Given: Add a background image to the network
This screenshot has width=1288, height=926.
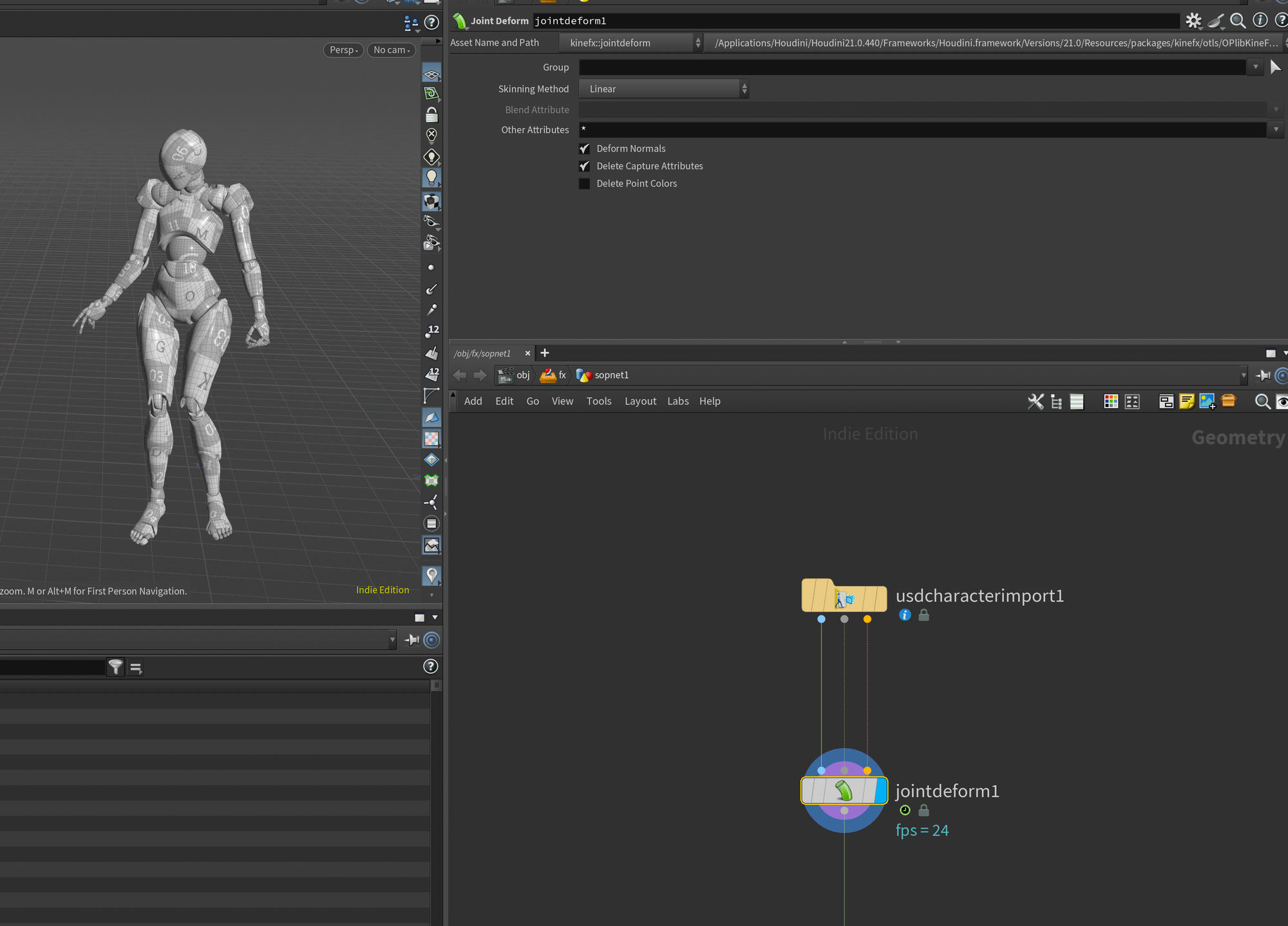Looking at the screenshot, I should point(1207,402).
